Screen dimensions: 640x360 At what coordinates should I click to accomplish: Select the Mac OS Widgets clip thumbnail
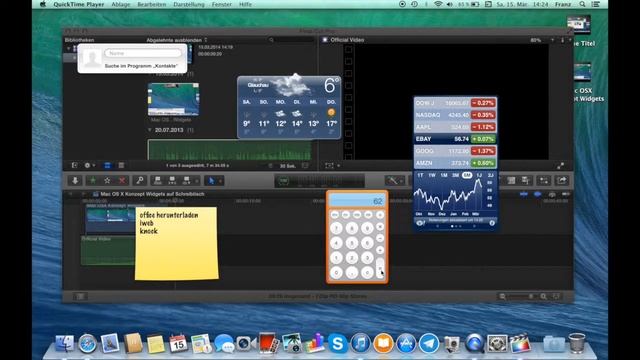tap(173, 99)
